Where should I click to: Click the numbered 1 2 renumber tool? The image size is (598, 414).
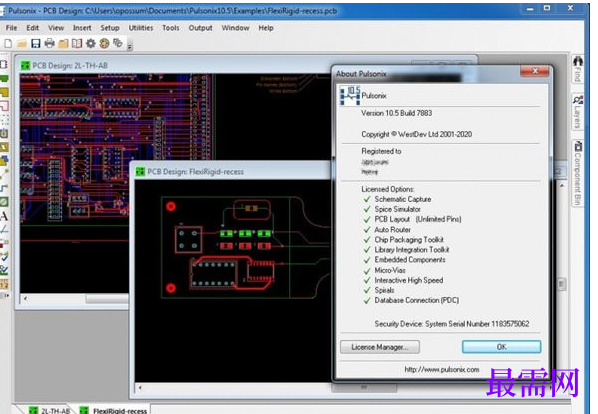4,284
